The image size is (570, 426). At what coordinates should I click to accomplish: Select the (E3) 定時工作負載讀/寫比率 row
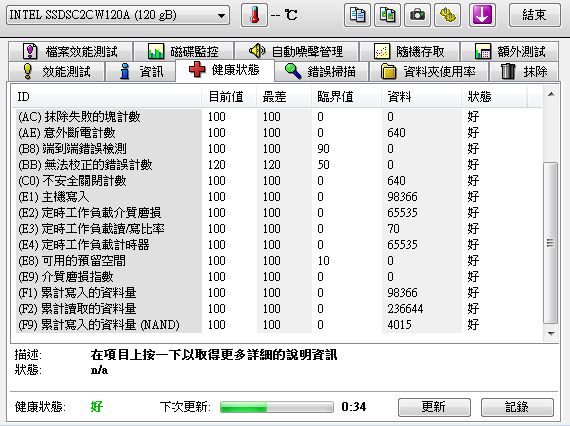pyautogui.click(x=278, y=229)
